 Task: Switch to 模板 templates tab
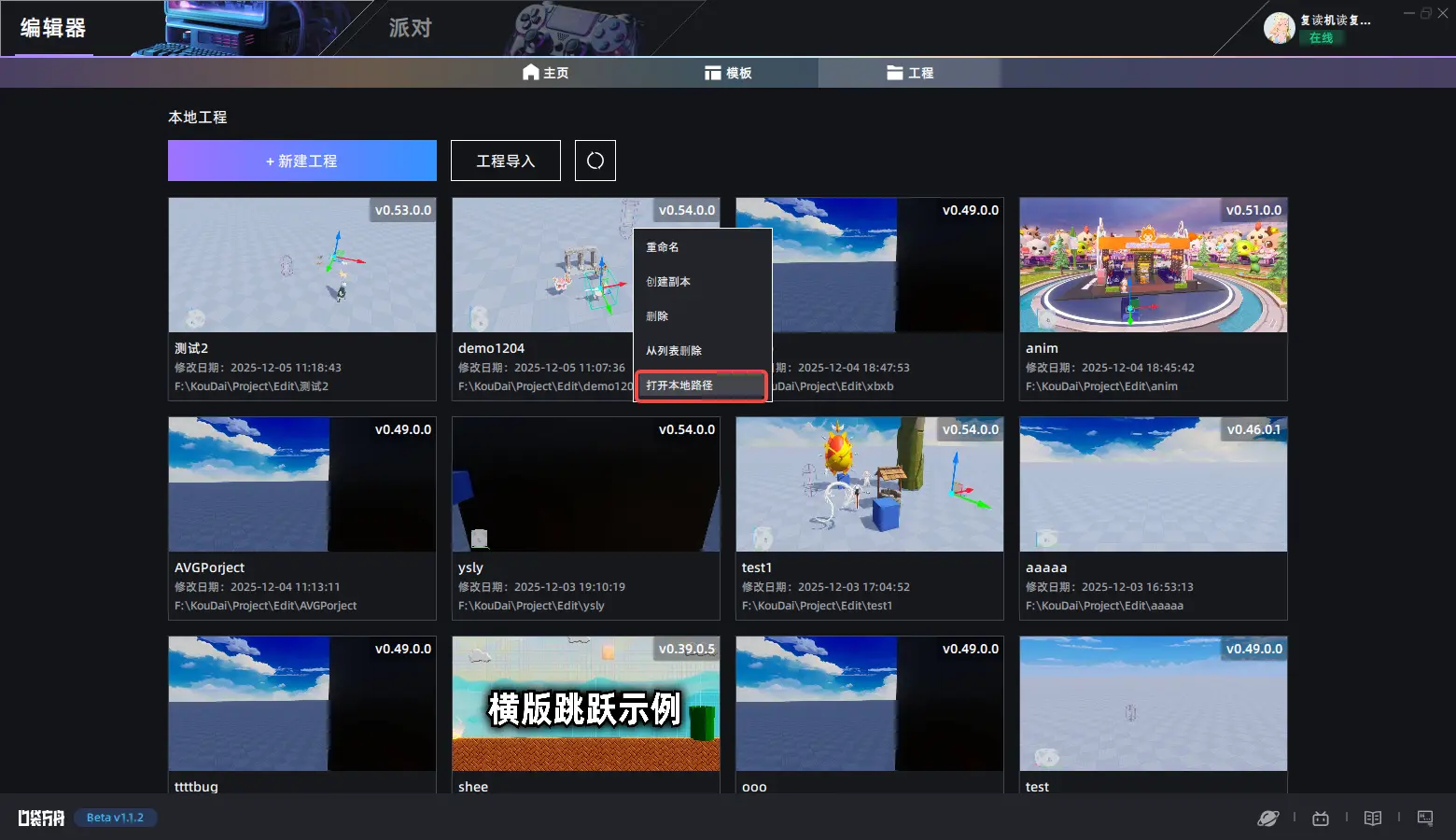point(728,73)
